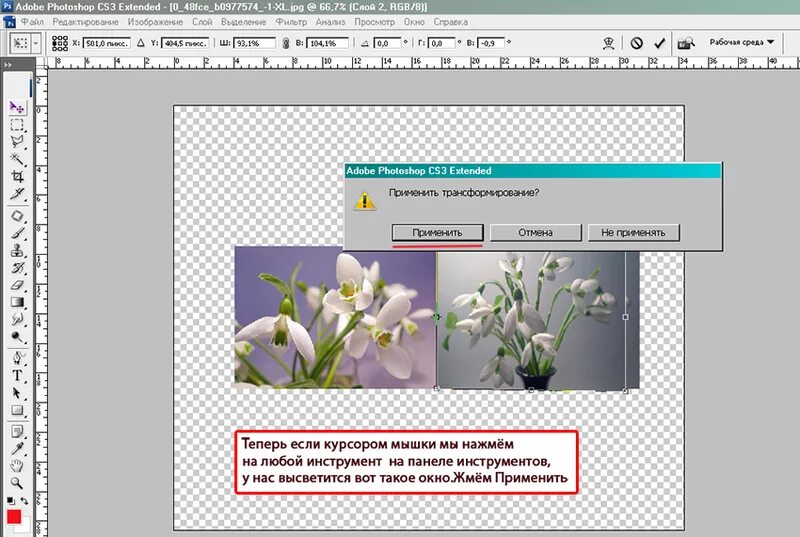Click Не применять in the dialog
800x537 pixels.
click(634, 233)
